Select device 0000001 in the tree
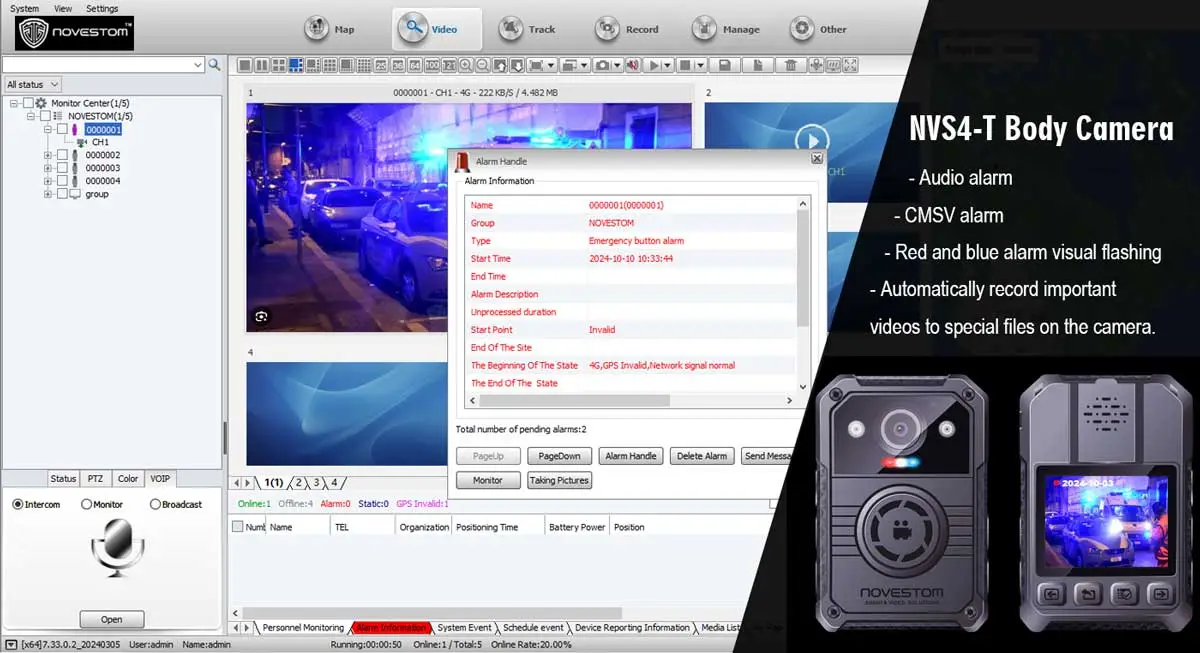The width and height of the screenshot is (1200, 653). coord(103,129)
